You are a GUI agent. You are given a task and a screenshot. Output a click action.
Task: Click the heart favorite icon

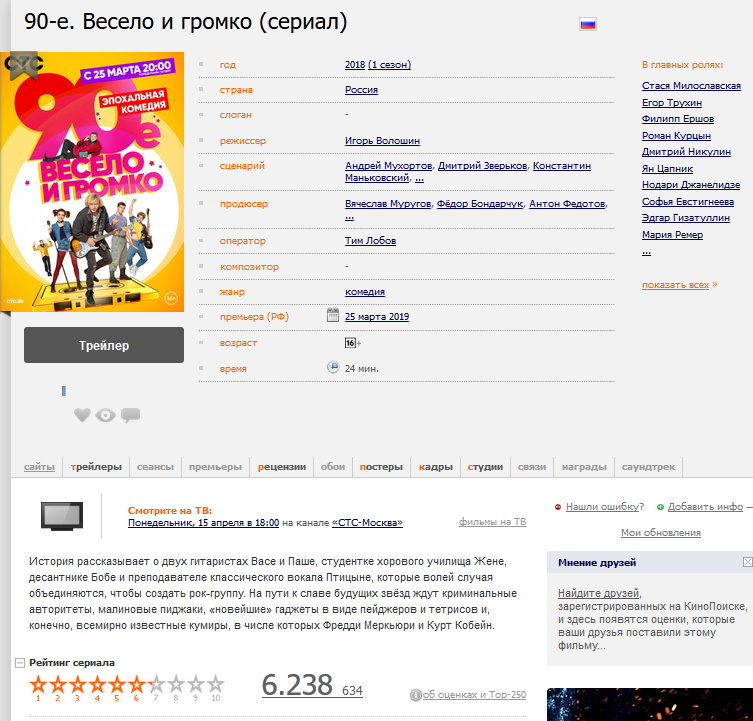(82, 415)
